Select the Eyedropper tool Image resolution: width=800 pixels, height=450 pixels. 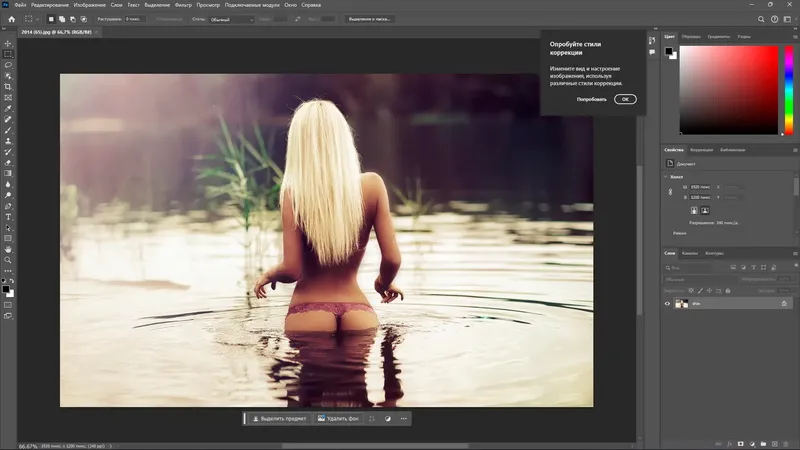tap(8, 108)
